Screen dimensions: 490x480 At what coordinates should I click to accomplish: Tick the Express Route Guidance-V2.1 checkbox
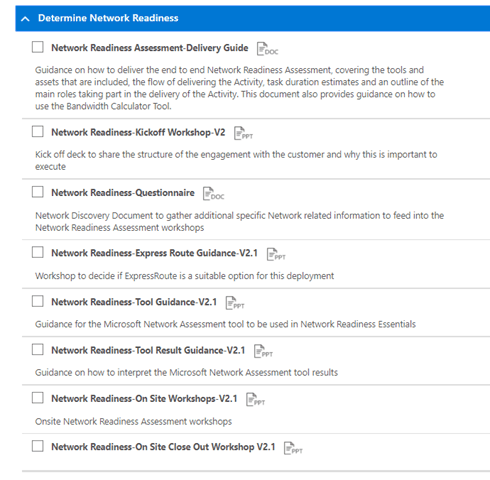tap(38, 252)
